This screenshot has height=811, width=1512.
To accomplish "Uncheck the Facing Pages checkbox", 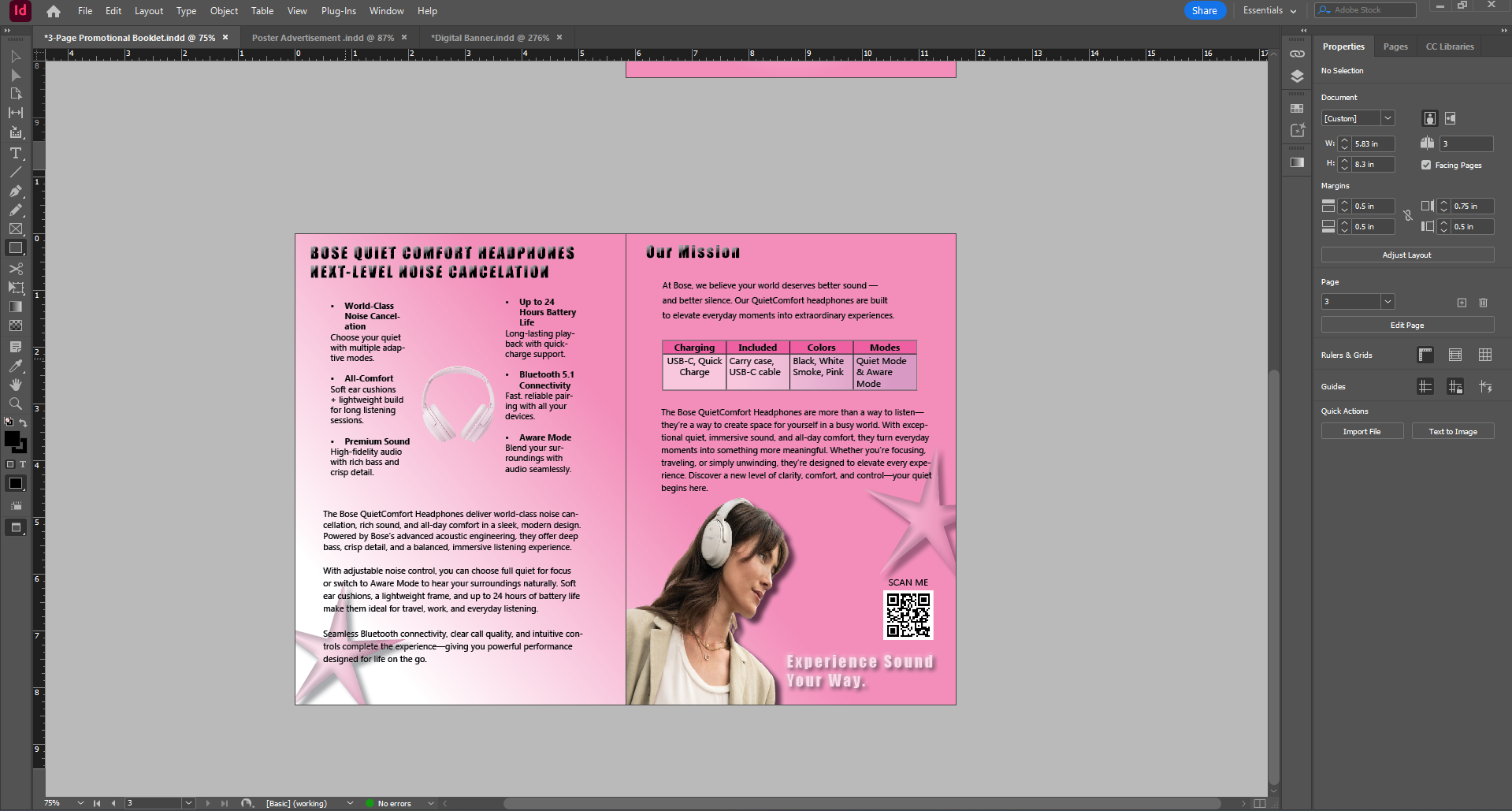I will [1426, 165].
